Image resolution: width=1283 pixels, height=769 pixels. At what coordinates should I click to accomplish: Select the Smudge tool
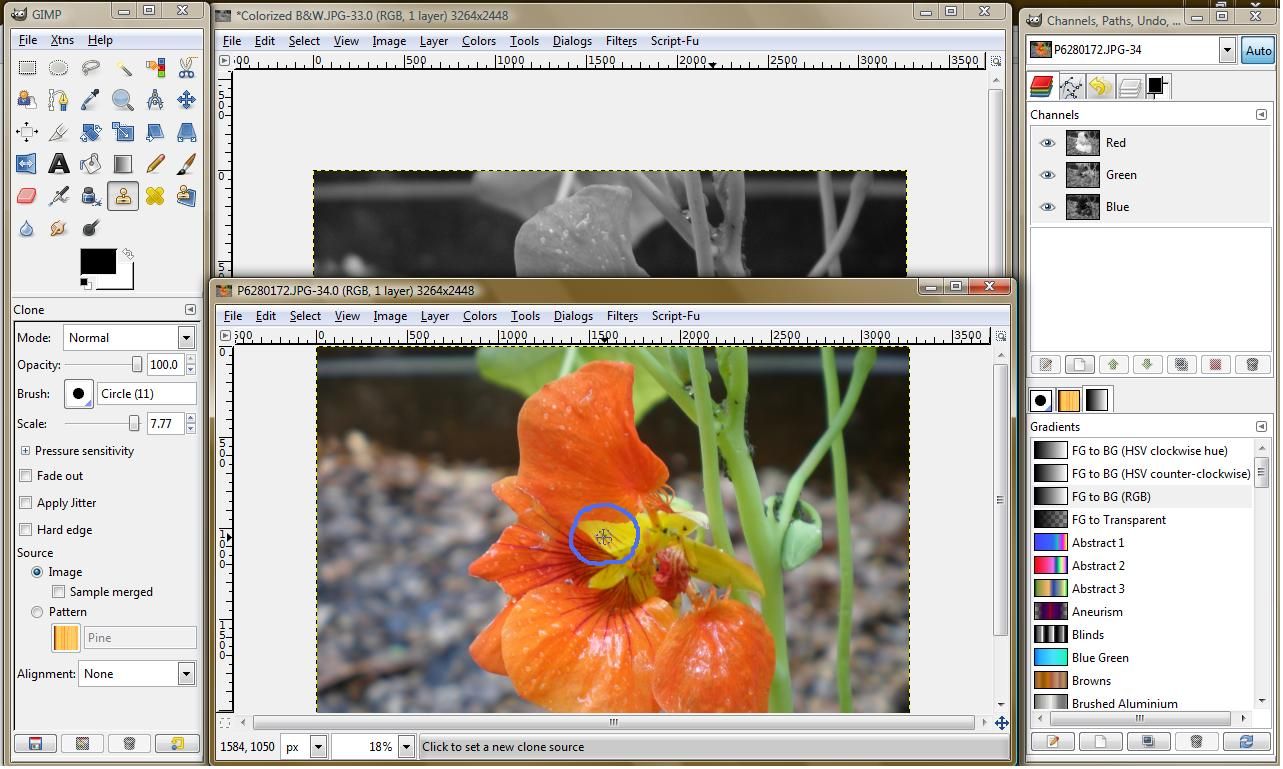click(x=58, y=228)
